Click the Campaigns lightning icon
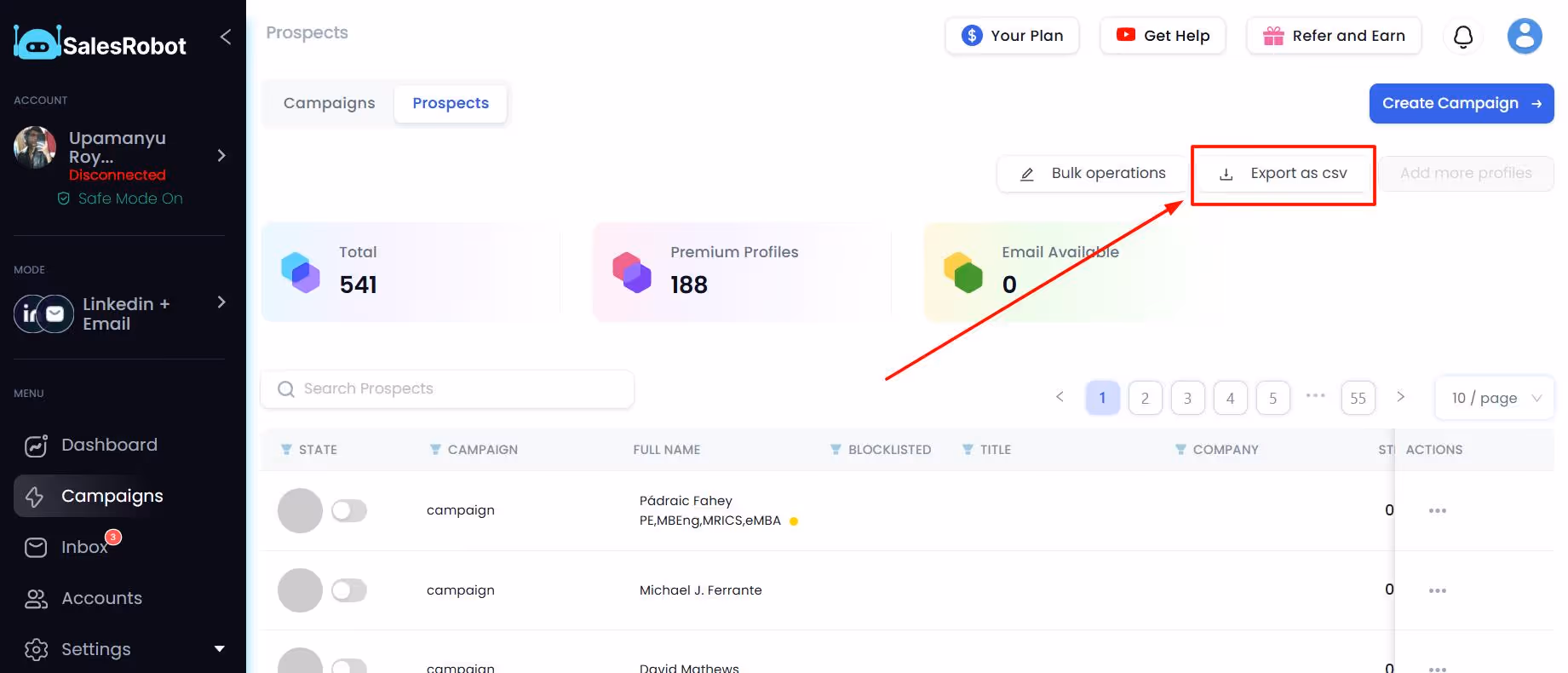1568x673 pixels. click(x=35, y=497)
